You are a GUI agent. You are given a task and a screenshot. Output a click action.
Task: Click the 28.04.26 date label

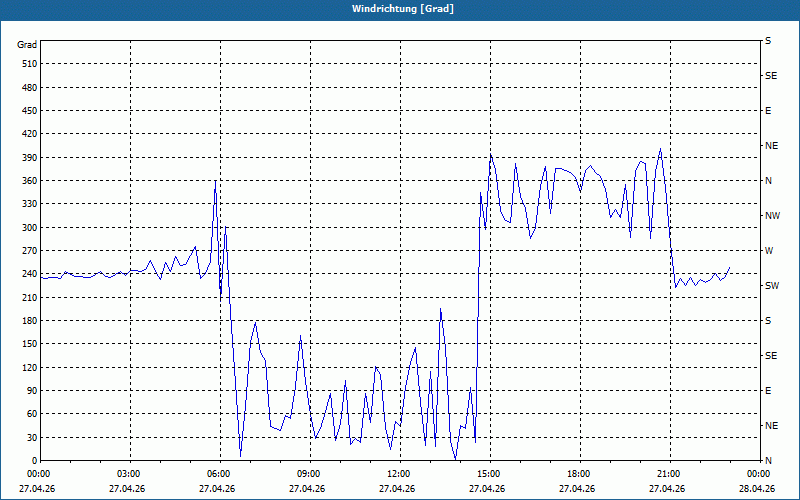758,489
